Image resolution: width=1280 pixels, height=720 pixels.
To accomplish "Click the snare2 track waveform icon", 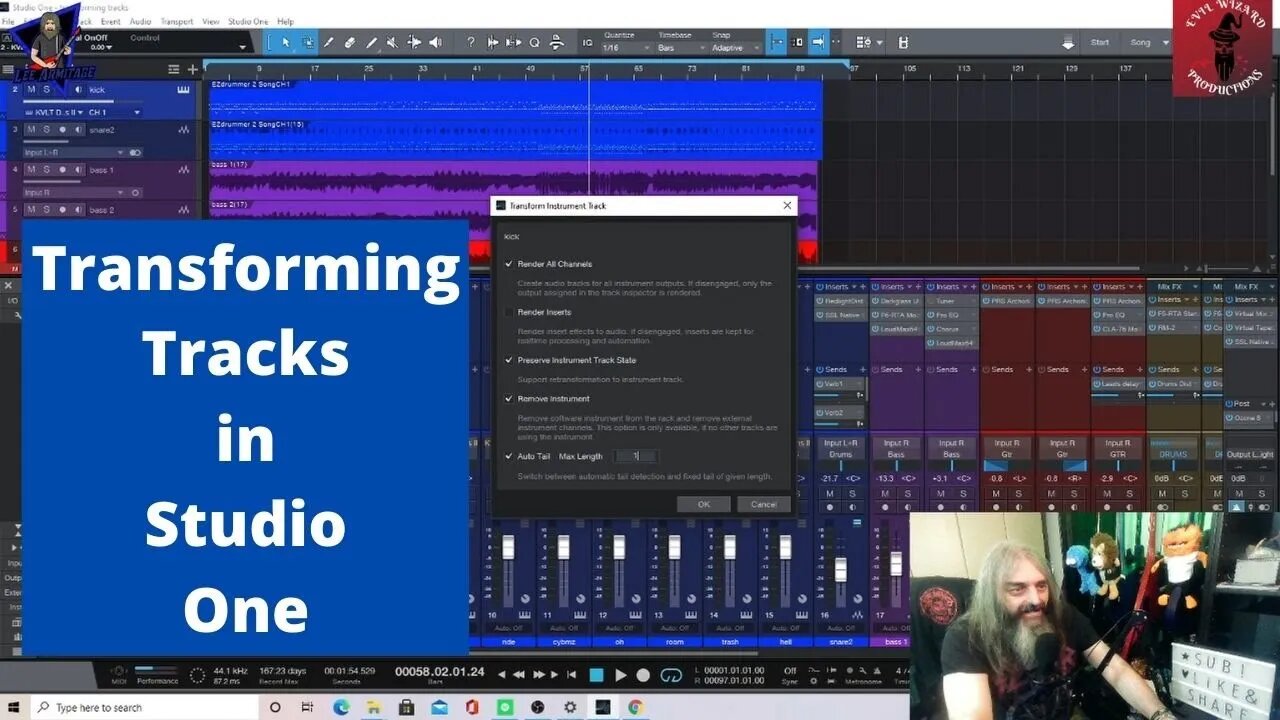I will pos(184,129).
